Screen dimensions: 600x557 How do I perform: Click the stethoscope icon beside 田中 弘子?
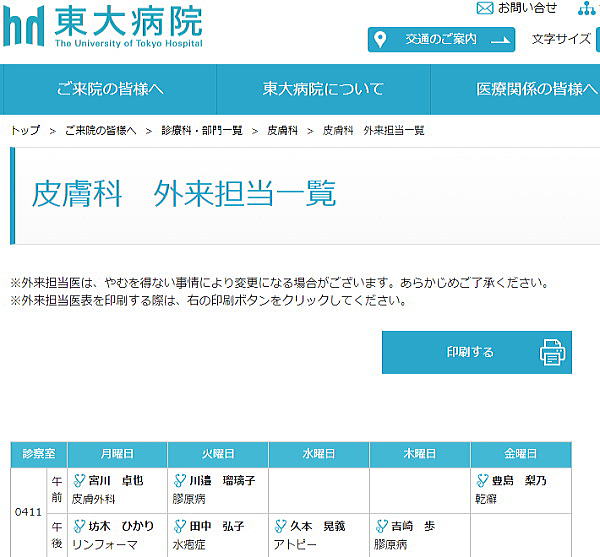coord(180,527)
